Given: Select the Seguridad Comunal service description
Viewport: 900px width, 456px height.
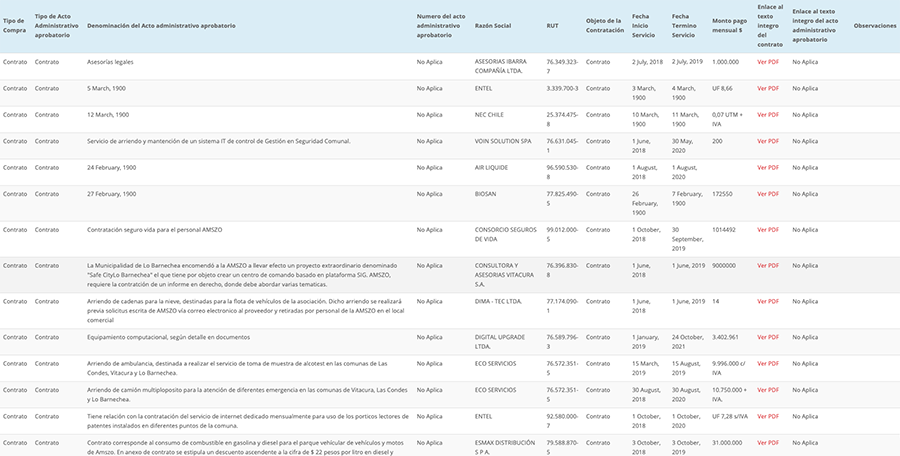Looking at the screenshot, I should coord(219,141).
